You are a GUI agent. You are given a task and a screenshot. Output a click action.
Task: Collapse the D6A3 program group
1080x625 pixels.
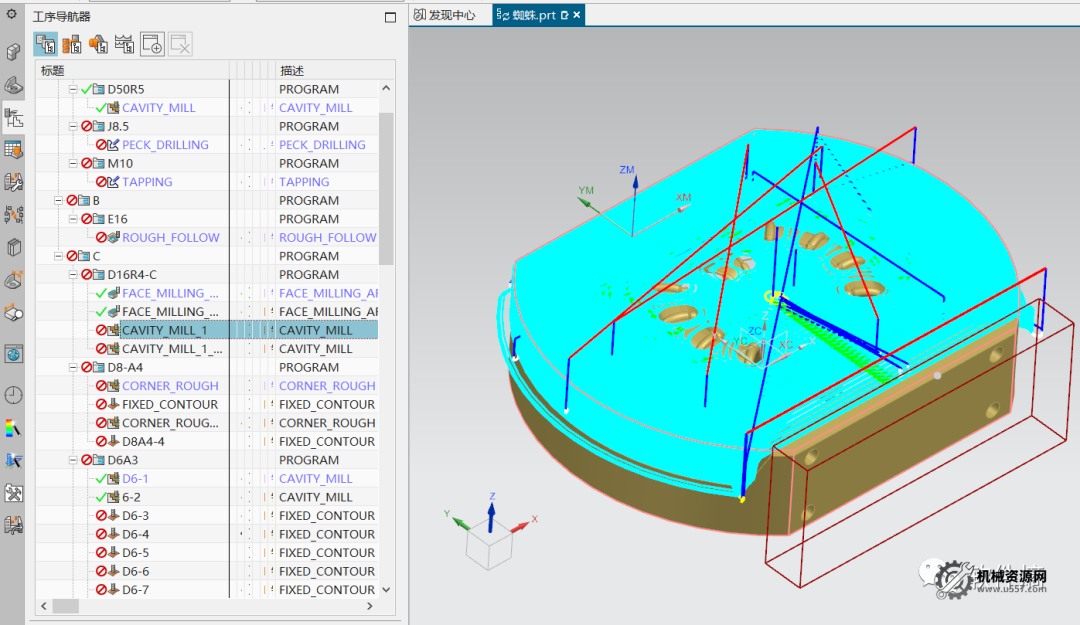click(x=73, y=460)
